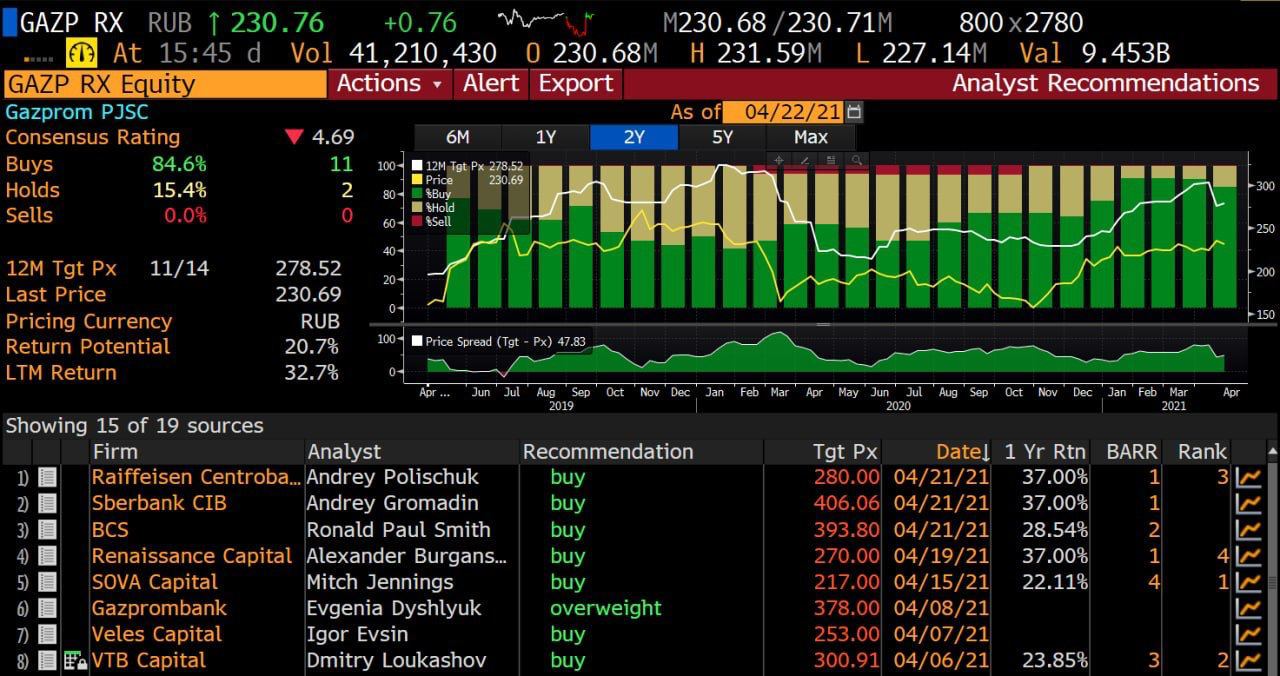Click locked spreadsheet icon in VTB Capital row
This screenshot has width=1280, height=676.
(x=75, y=660)
